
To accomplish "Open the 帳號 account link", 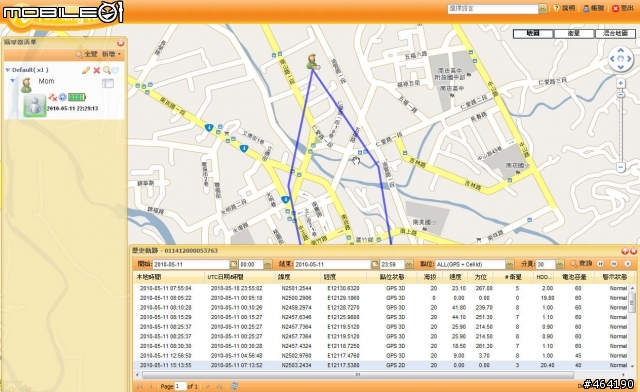I will pyautogui.click(x=593, y=8).
